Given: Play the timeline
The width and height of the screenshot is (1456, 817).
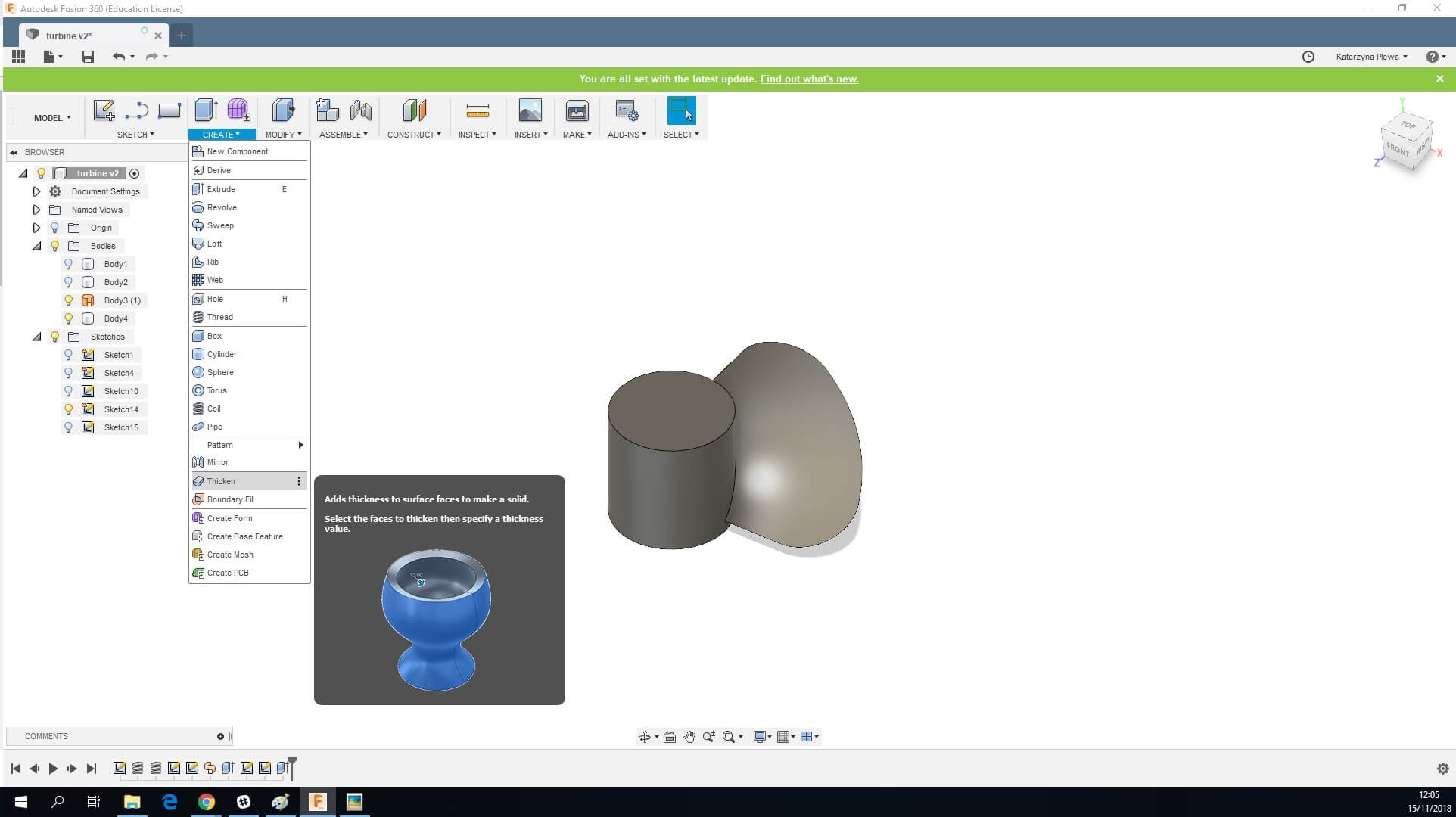Looking at the screenshot, I should point(53,769).
